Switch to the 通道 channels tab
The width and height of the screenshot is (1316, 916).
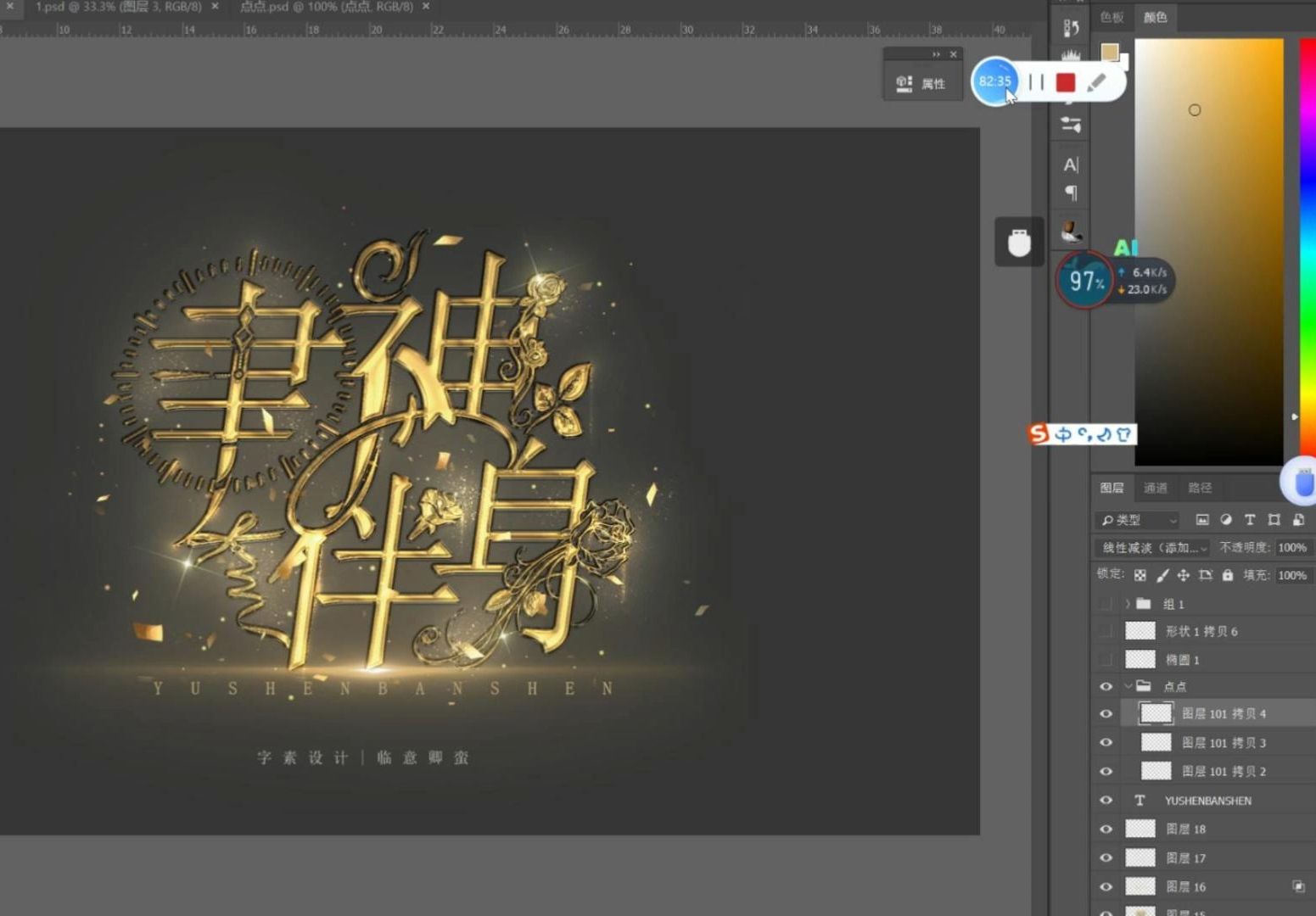point(1156,488)
